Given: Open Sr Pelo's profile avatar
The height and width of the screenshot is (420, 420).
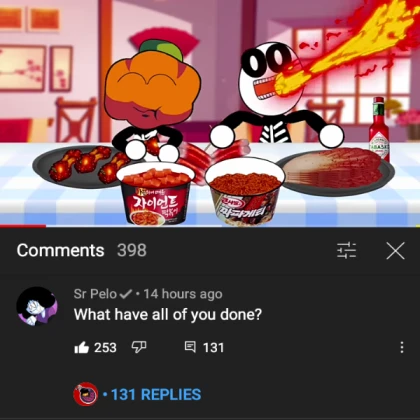Looking at the screenshot, I should point(37,306).
